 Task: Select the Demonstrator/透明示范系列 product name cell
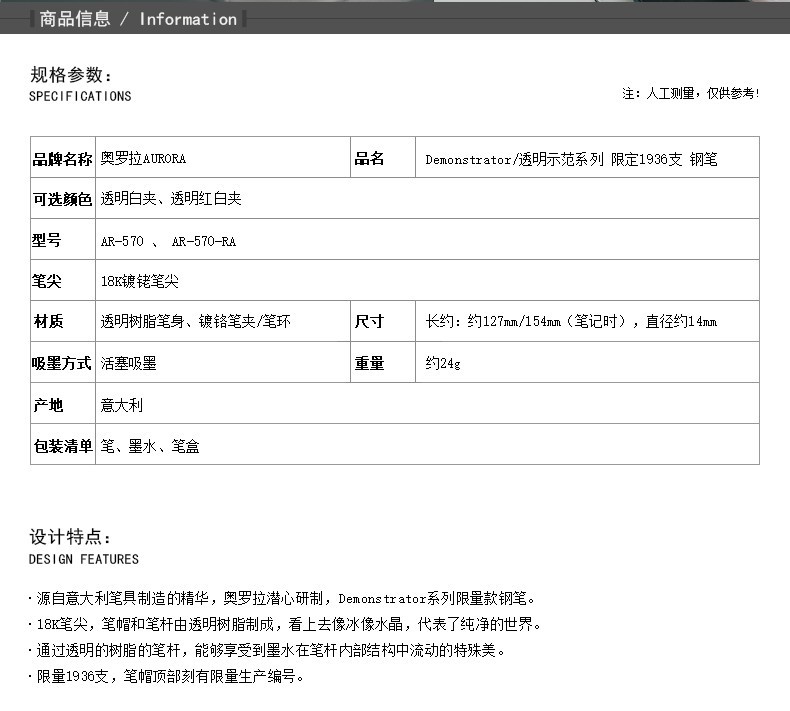[587, 157]
